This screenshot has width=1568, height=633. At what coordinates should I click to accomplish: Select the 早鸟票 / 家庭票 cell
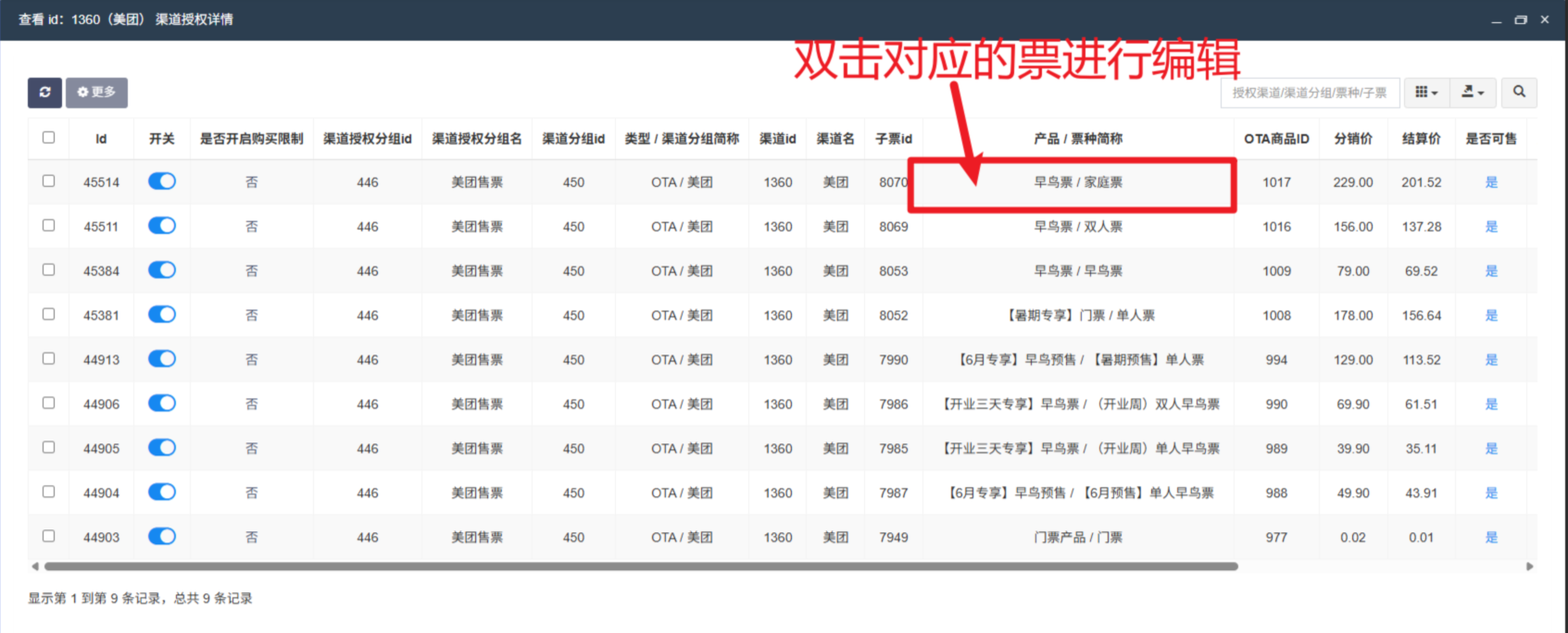click(1078, 182)
